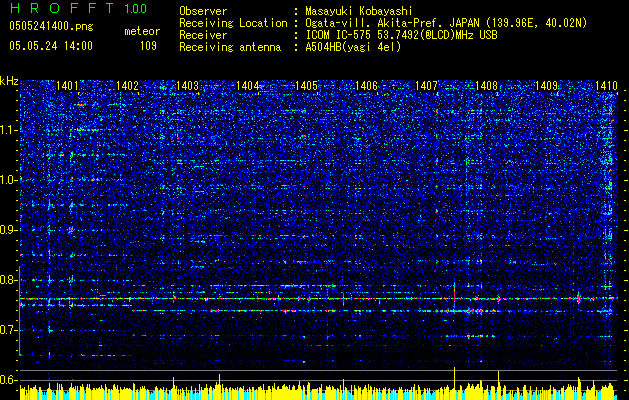Click the 1406 time marker
This screenshot has height=400, width=629.
[x=367, y=85]
